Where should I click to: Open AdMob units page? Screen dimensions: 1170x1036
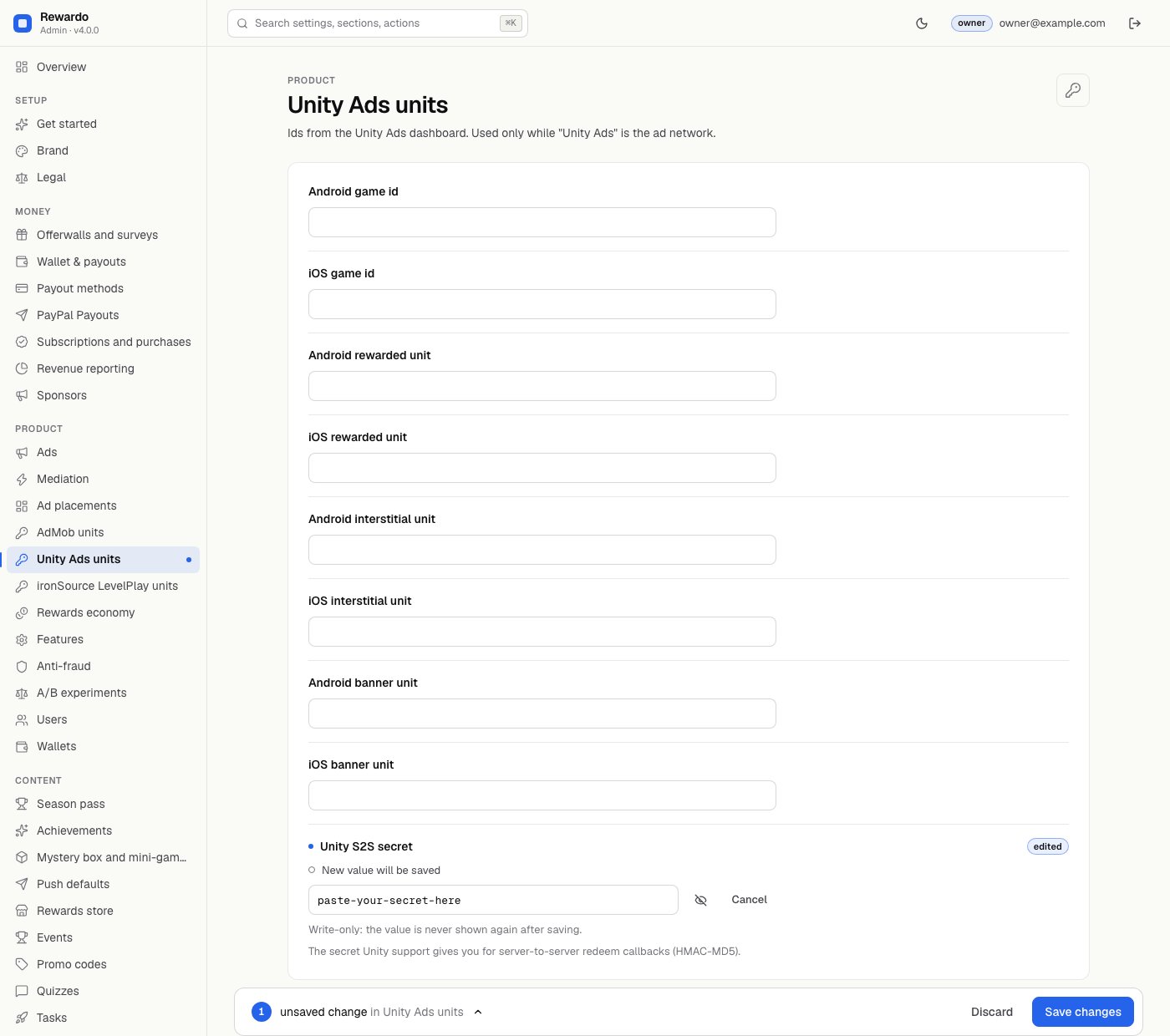[x=103, y=532]
